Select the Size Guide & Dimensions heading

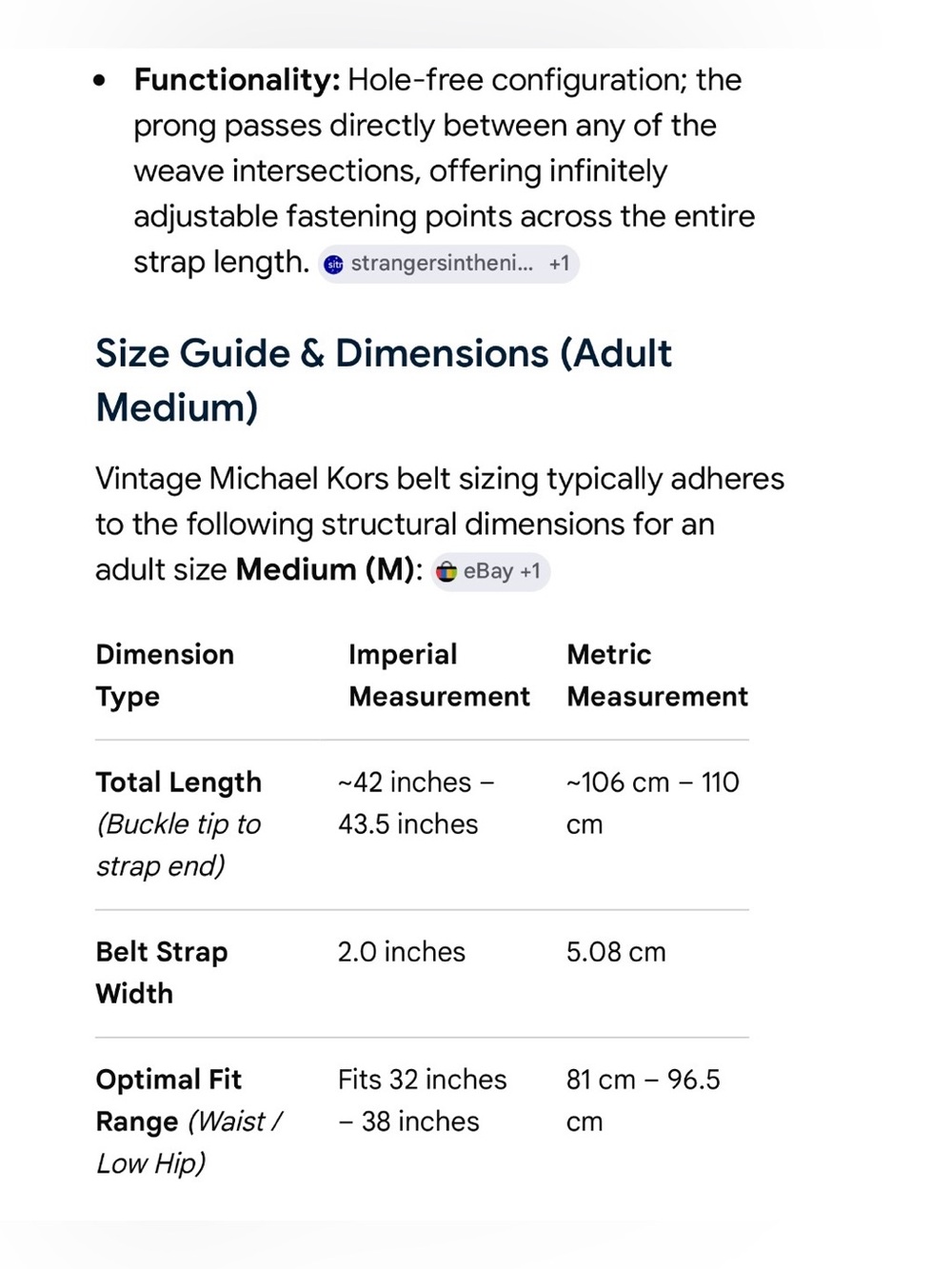point(384,380)
